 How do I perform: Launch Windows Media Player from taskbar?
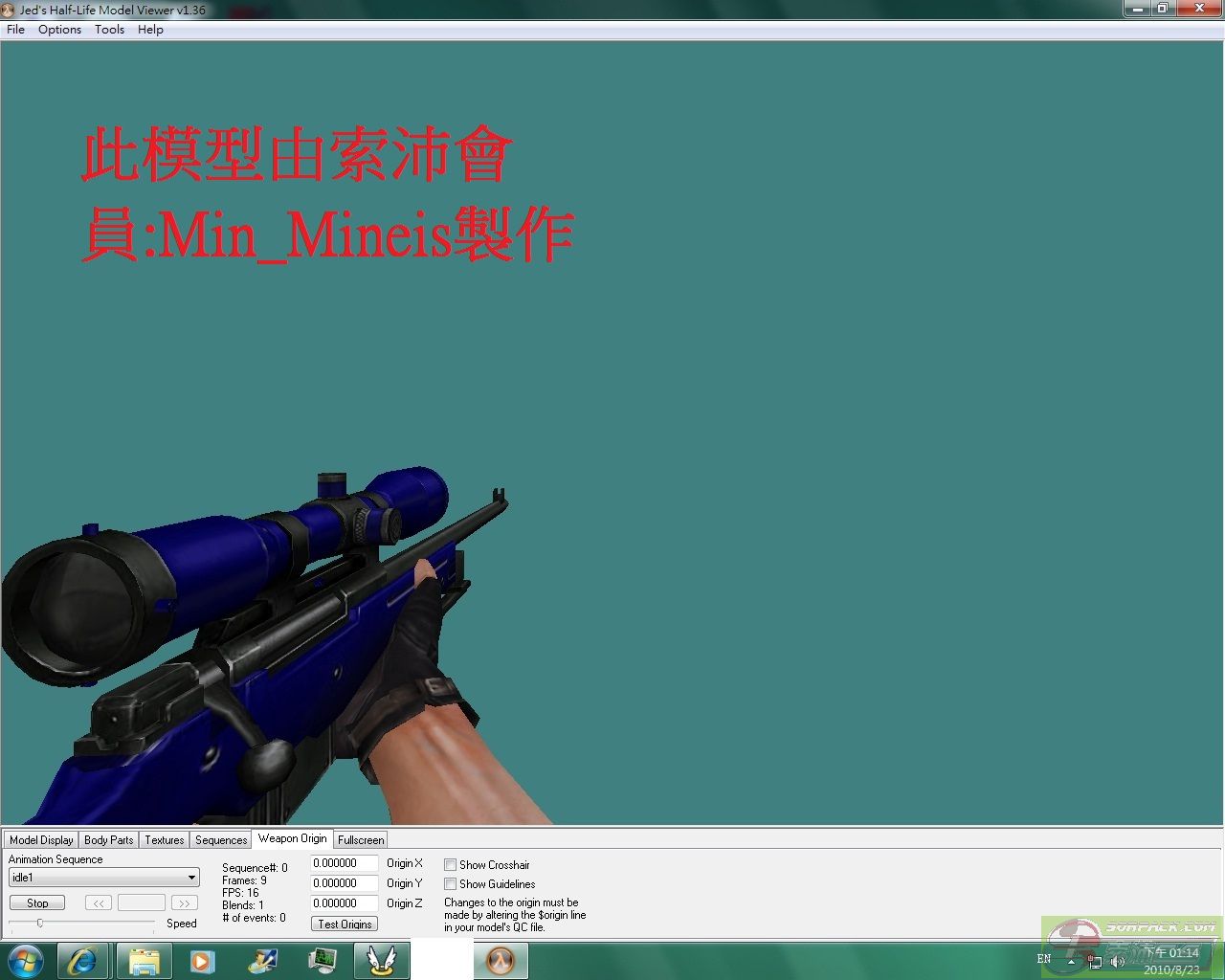[202, 960]
